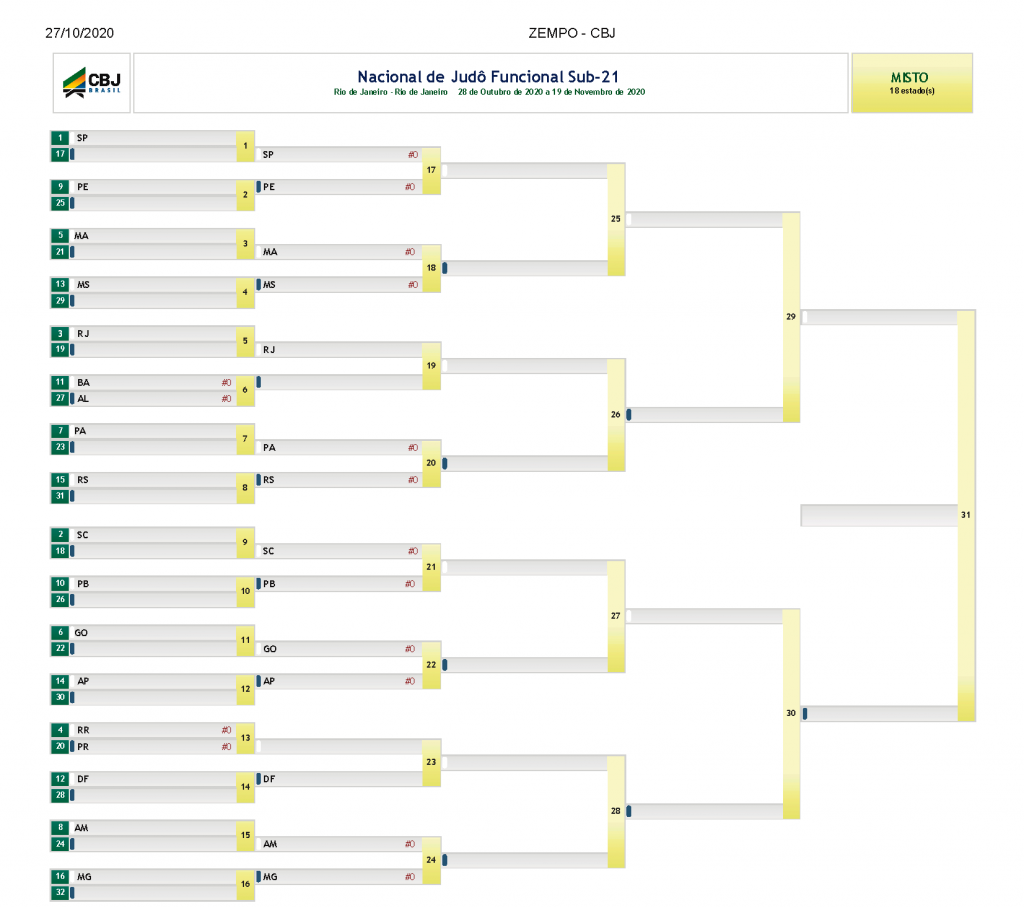Click the empty third-place slot beside 31
This screenshot has width=1024, height=908.
pyautogui.click(x=879, y=515)
